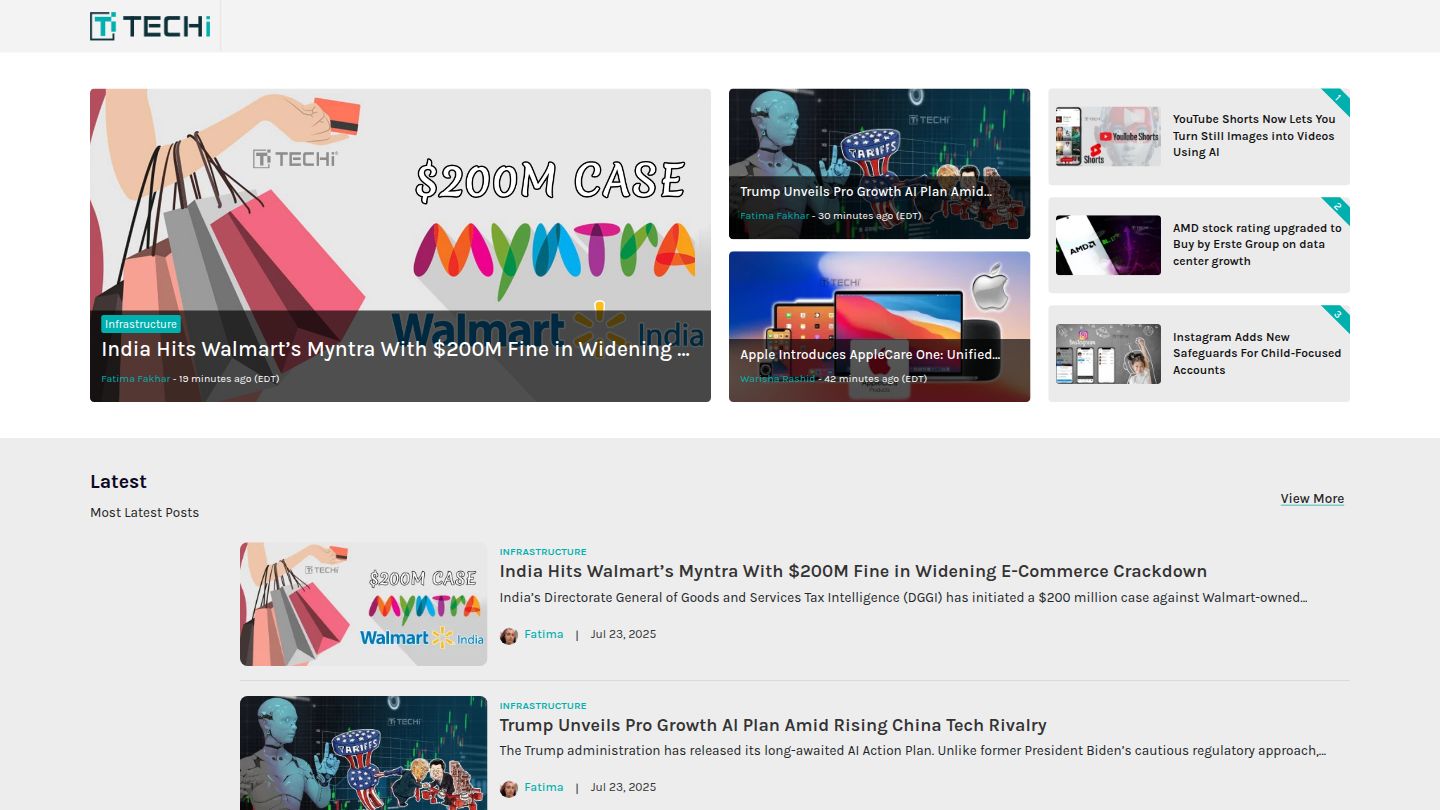Screen dimensions: 1440x810
Task: Open the featured Myntra $200M case banner image
Action: [x=400, y=245]
